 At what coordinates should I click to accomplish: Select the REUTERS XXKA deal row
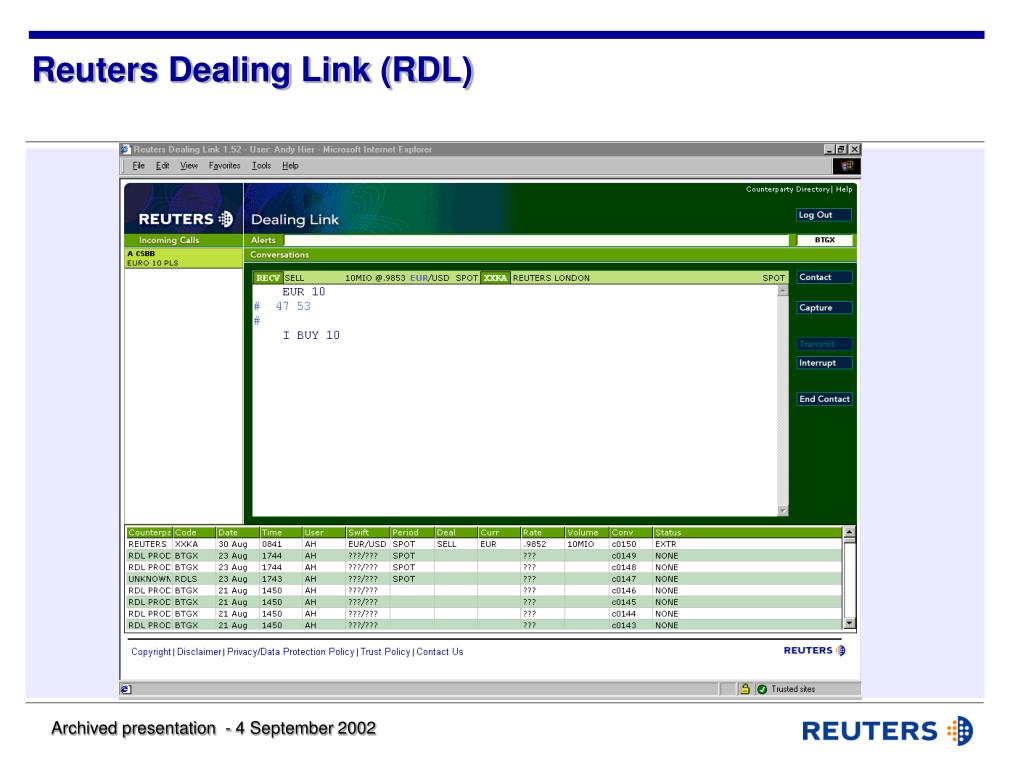click(484, 544)
